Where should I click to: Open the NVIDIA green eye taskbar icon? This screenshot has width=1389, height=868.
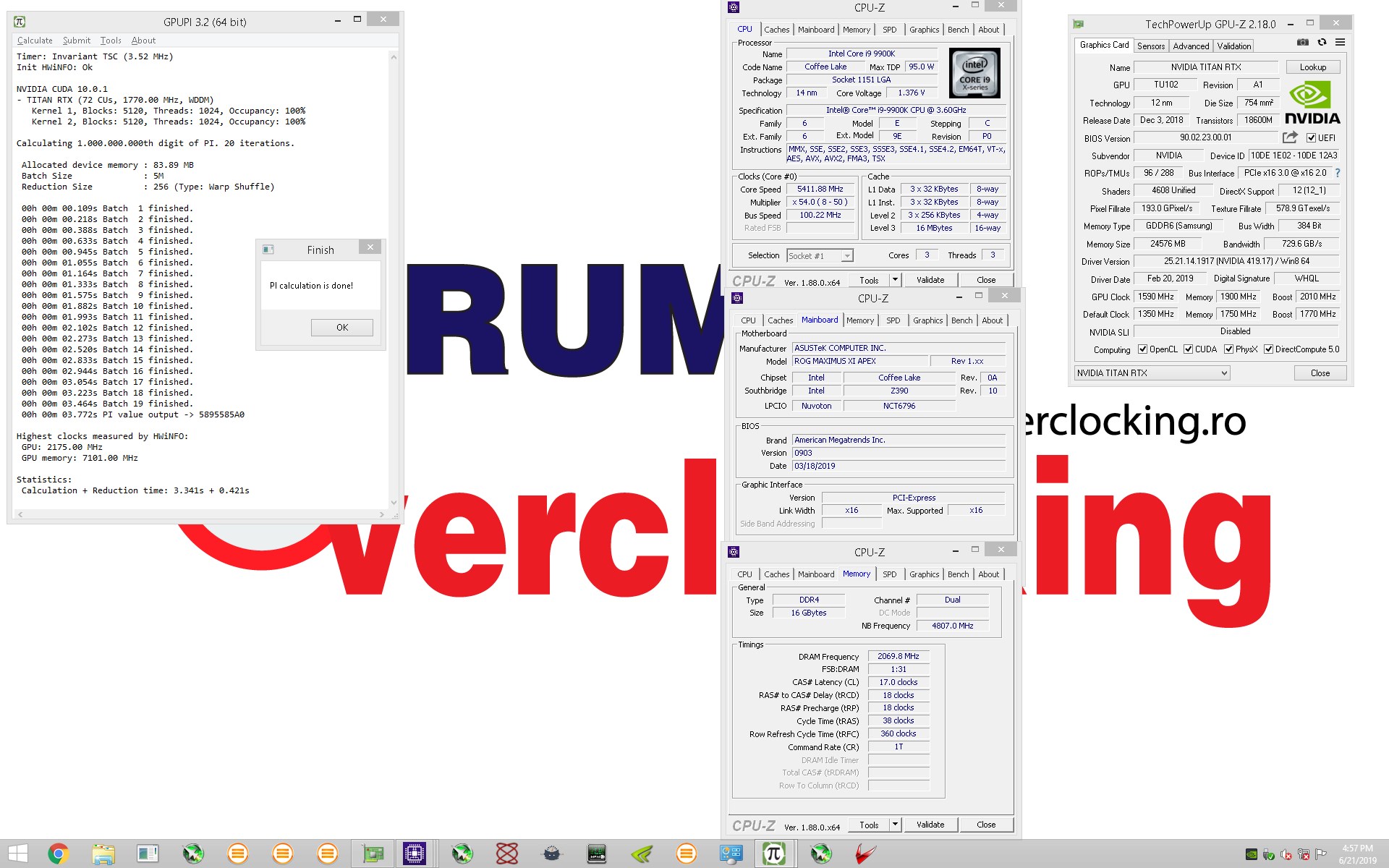tap(642, 854)
